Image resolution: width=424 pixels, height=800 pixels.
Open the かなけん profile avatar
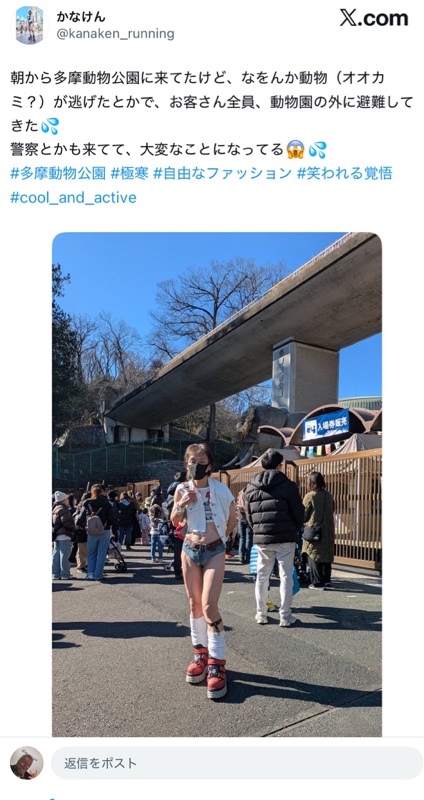[29, 25]
